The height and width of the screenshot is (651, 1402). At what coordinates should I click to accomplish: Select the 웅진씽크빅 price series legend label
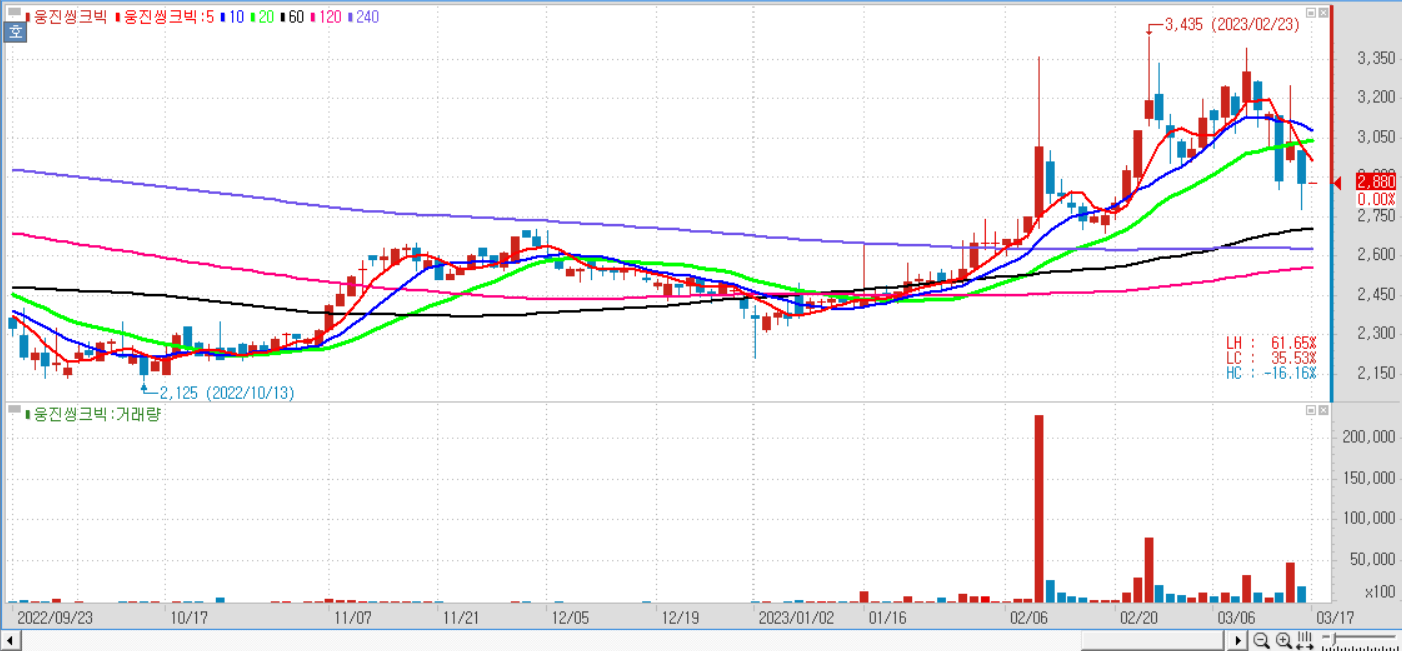pyautogui.click(x=66, y=17)
